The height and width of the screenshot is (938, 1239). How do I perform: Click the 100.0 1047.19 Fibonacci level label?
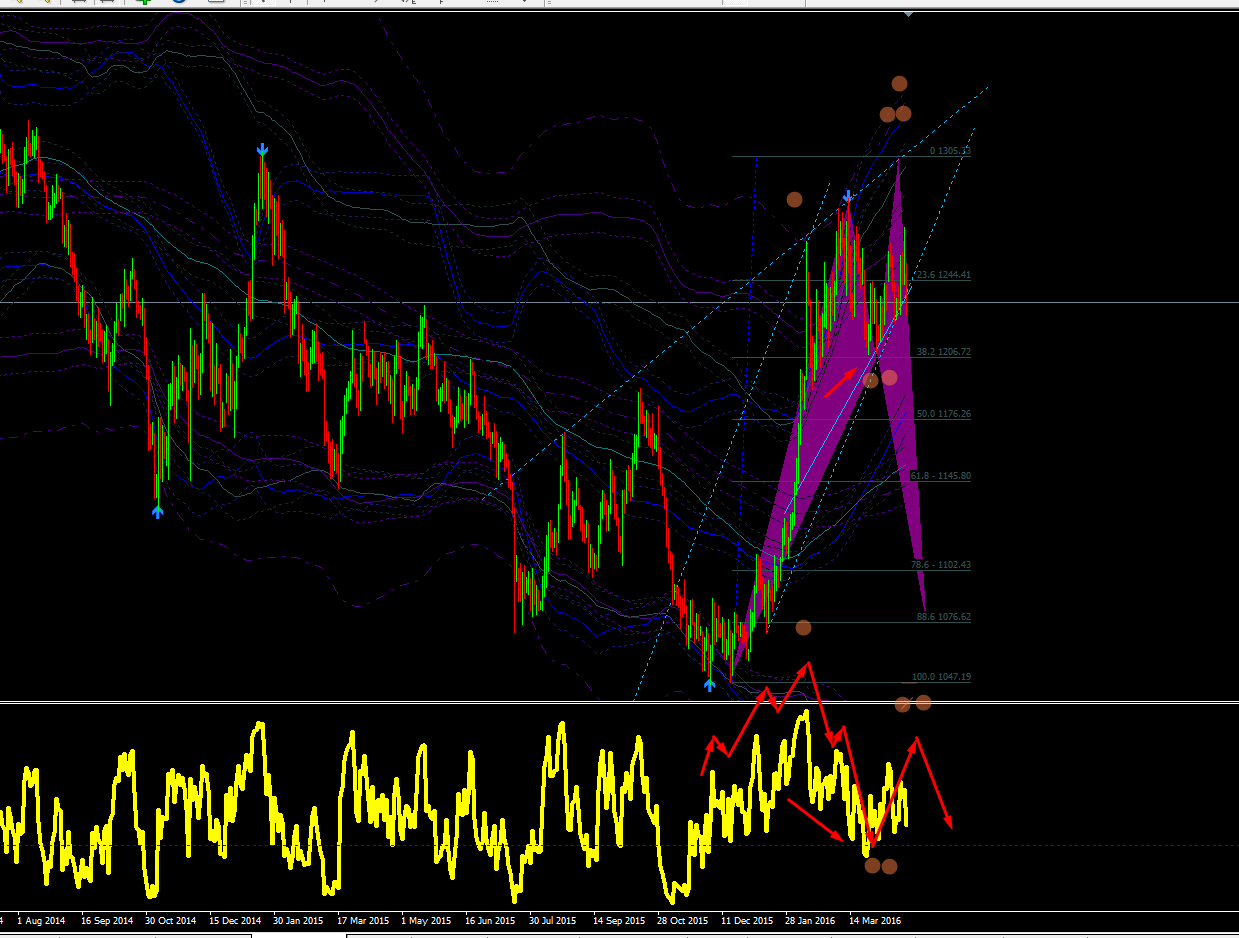941,677
